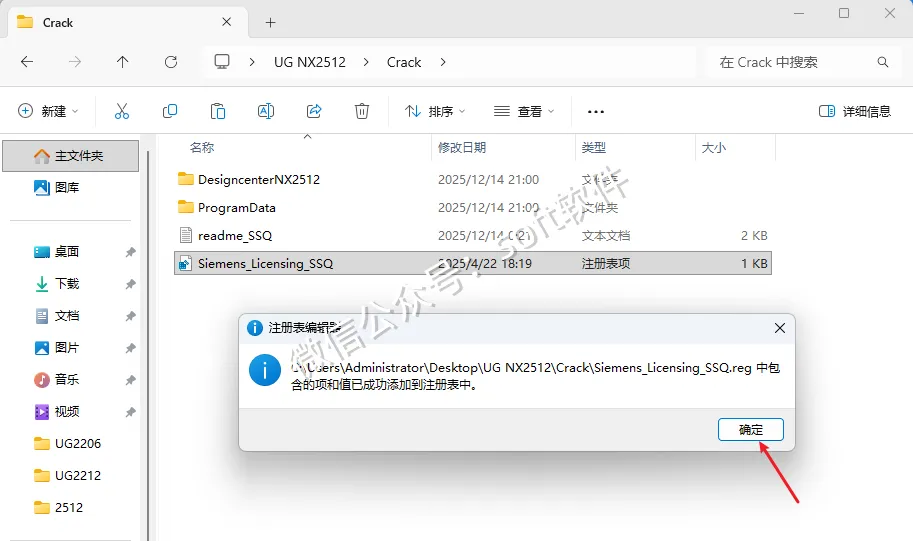The height and width of the screenshot is (541, 913).
Task: Expand chevron after monitor icon in address bar
Action: 252,62
